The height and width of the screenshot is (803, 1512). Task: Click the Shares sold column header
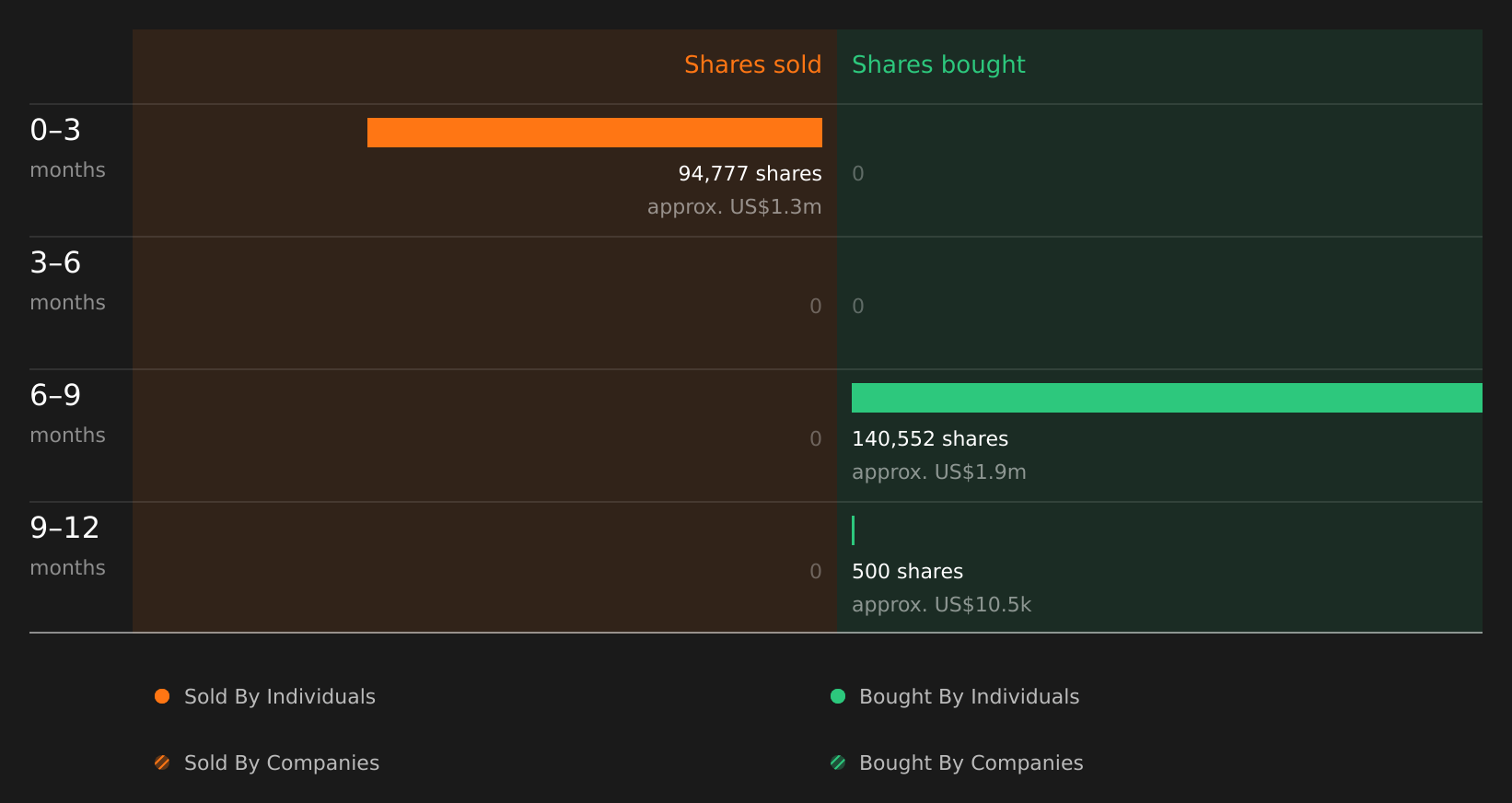point(753,64)
